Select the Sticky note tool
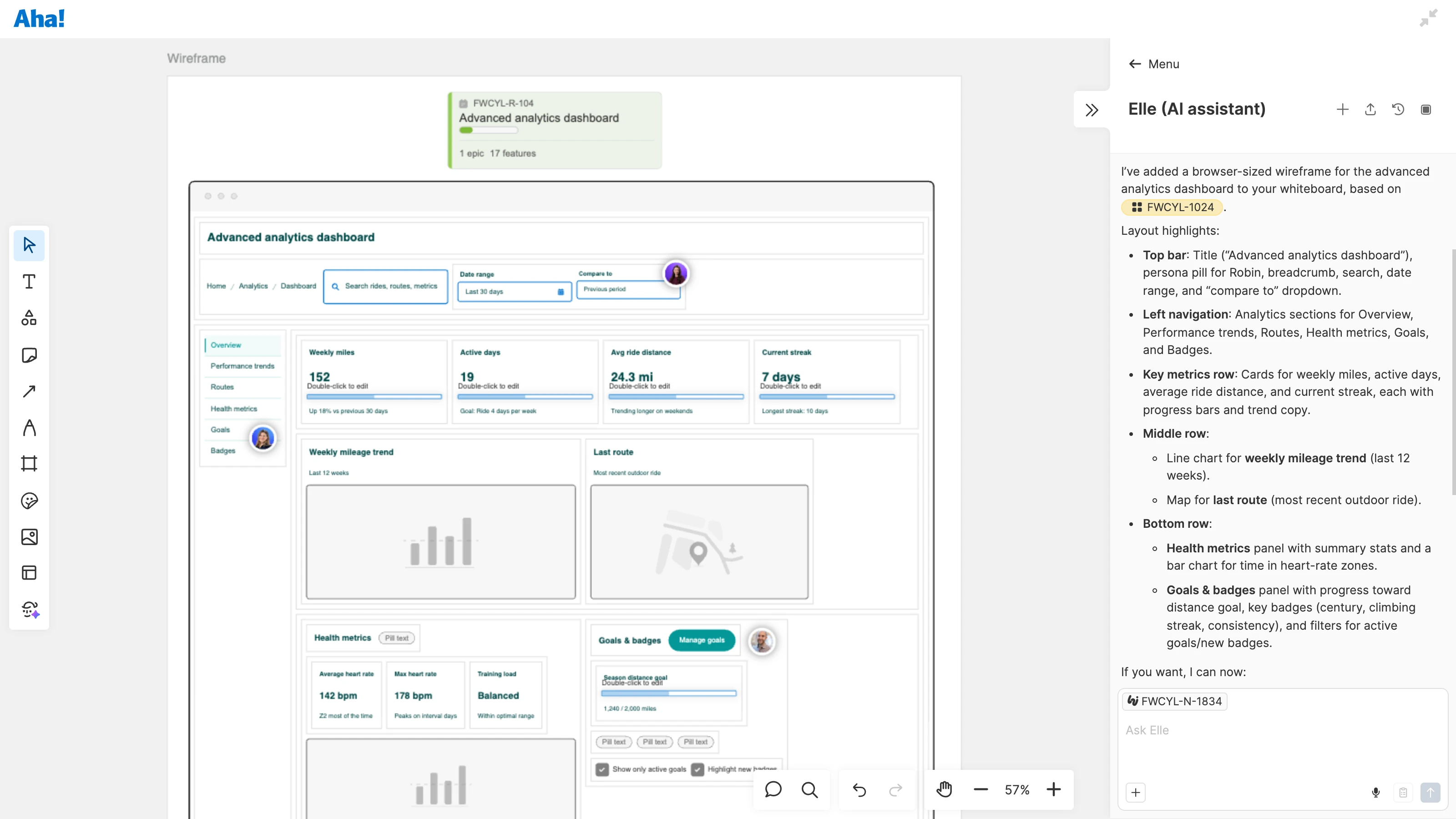This screenshot has width=1456, height=819. click(x=29, y=355)
